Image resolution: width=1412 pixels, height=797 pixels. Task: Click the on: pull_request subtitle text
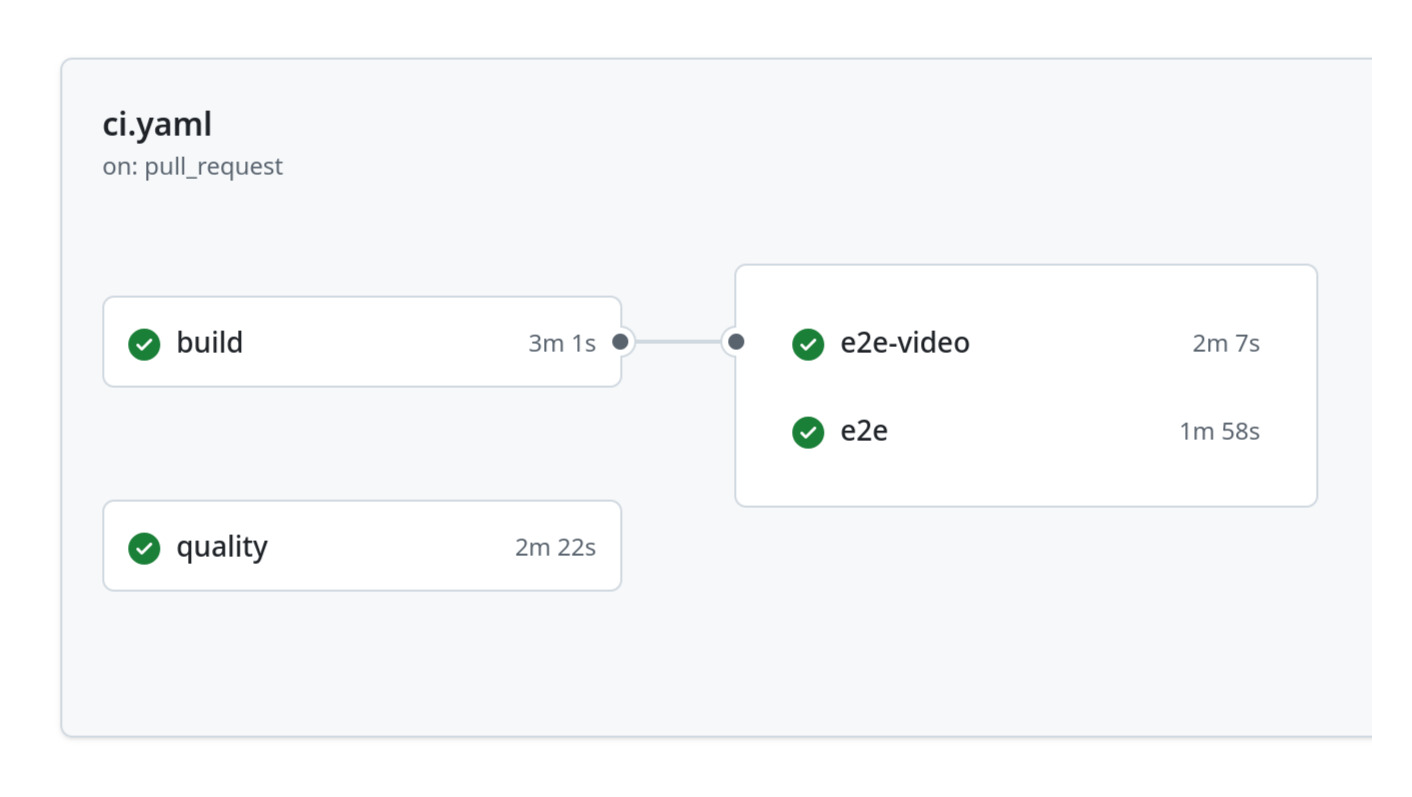coord(192,166)
